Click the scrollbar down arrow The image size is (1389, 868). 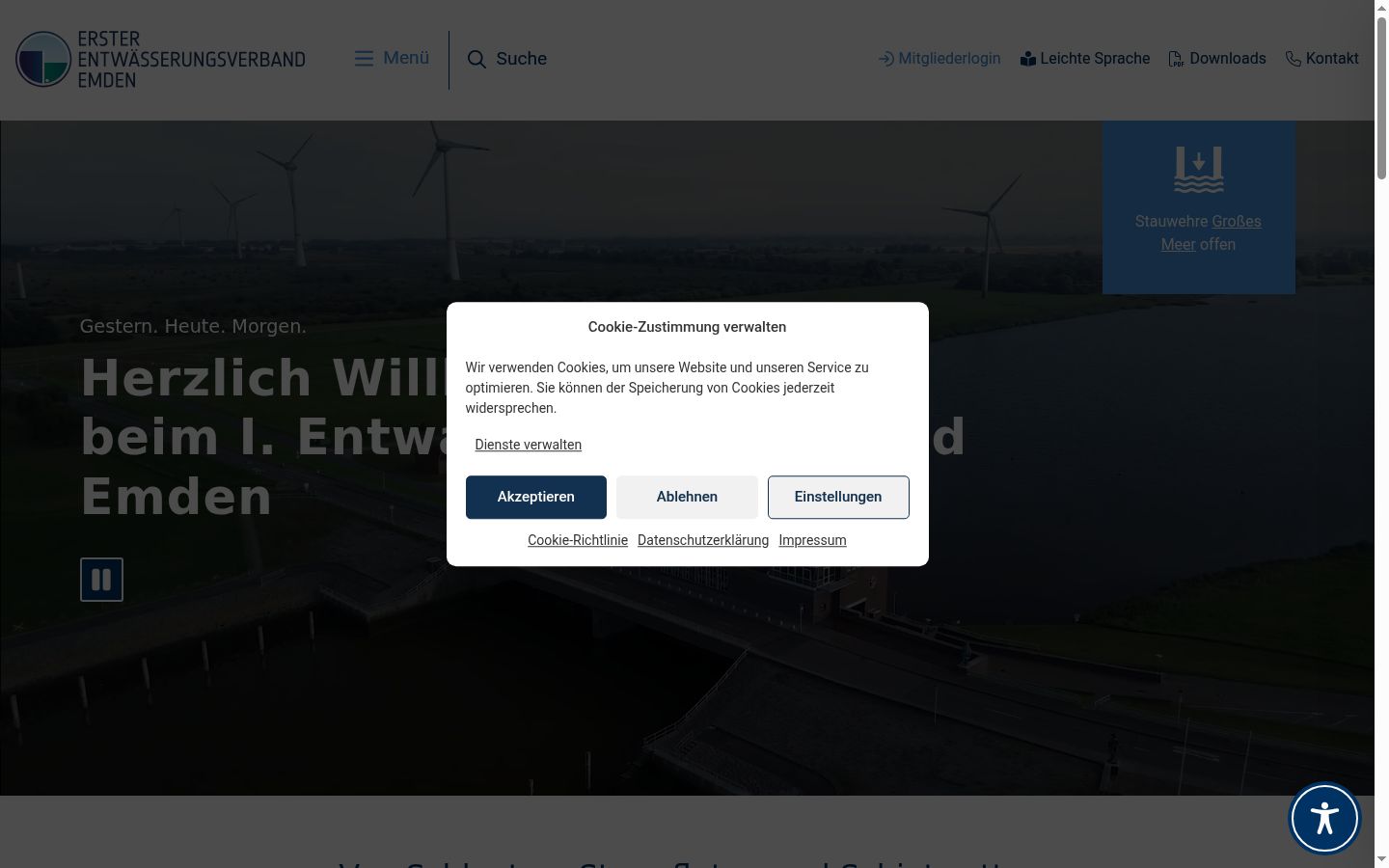click(x=1381, y=859)
